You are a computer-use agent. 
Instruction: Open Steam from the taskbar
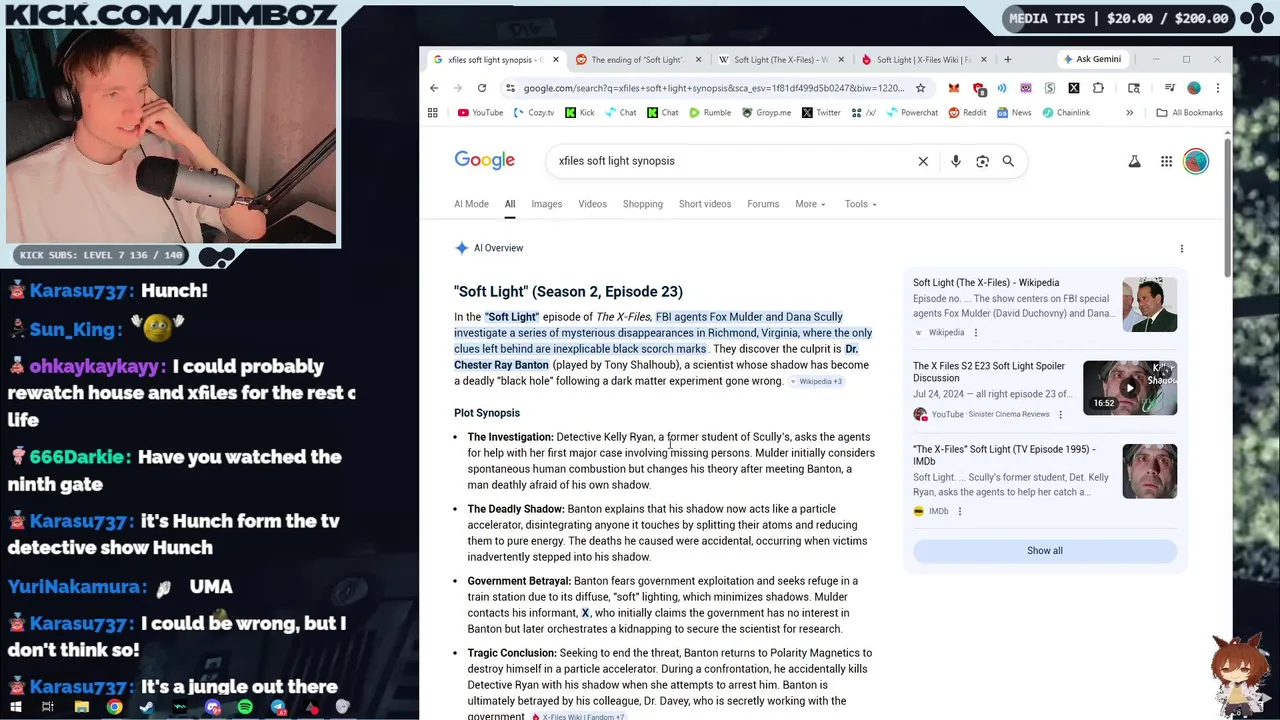(147, 707)
